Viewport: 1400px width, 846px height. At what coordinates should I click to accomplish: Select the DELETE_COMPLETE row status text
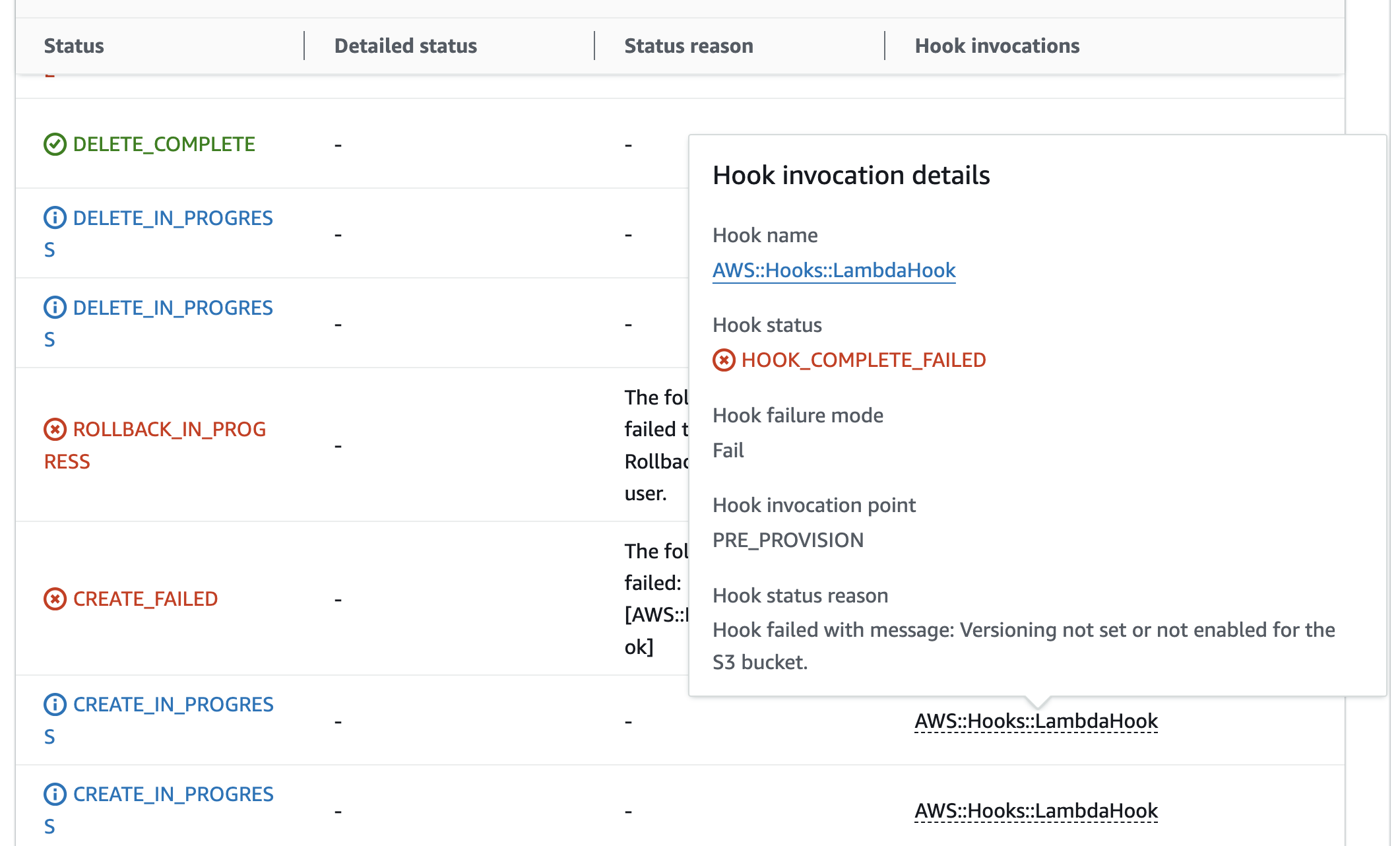[x=164, y=144]
